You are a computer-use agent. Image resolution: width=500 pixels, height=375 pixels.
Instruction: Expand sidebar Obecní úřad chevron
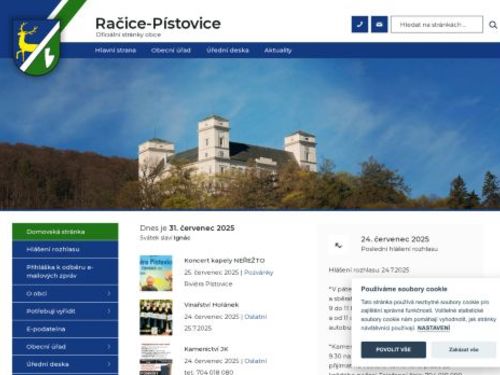pos(109,347)
